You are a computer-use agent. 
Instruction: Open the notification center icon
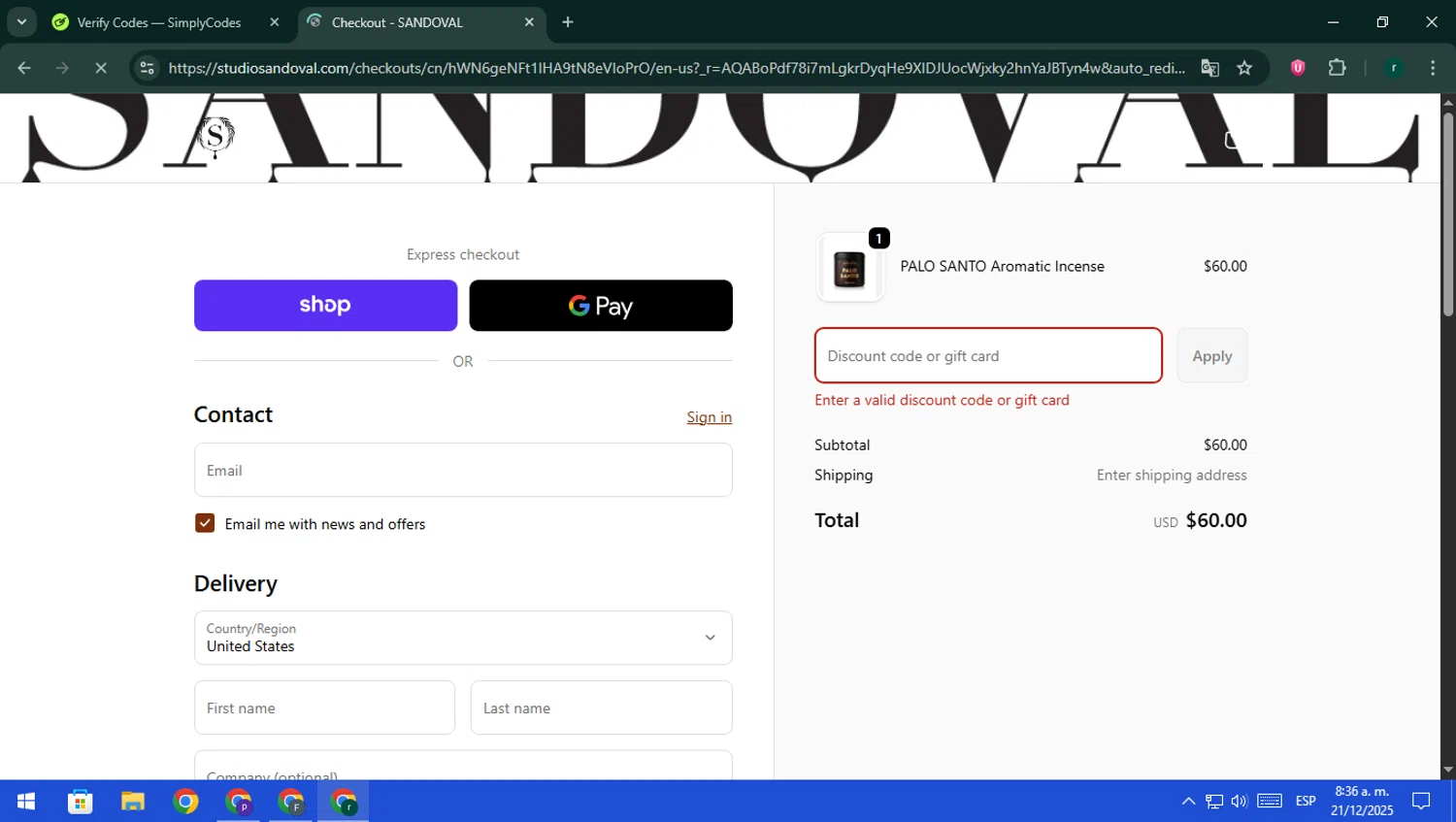tap(1421, 802)
